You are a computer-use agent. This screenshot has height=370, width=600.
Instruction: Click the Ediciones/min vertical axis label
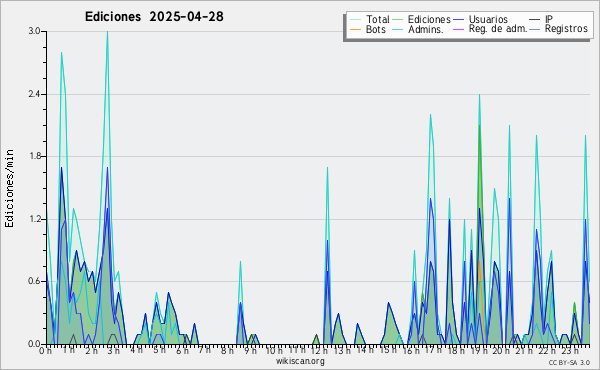coord(9,188)
